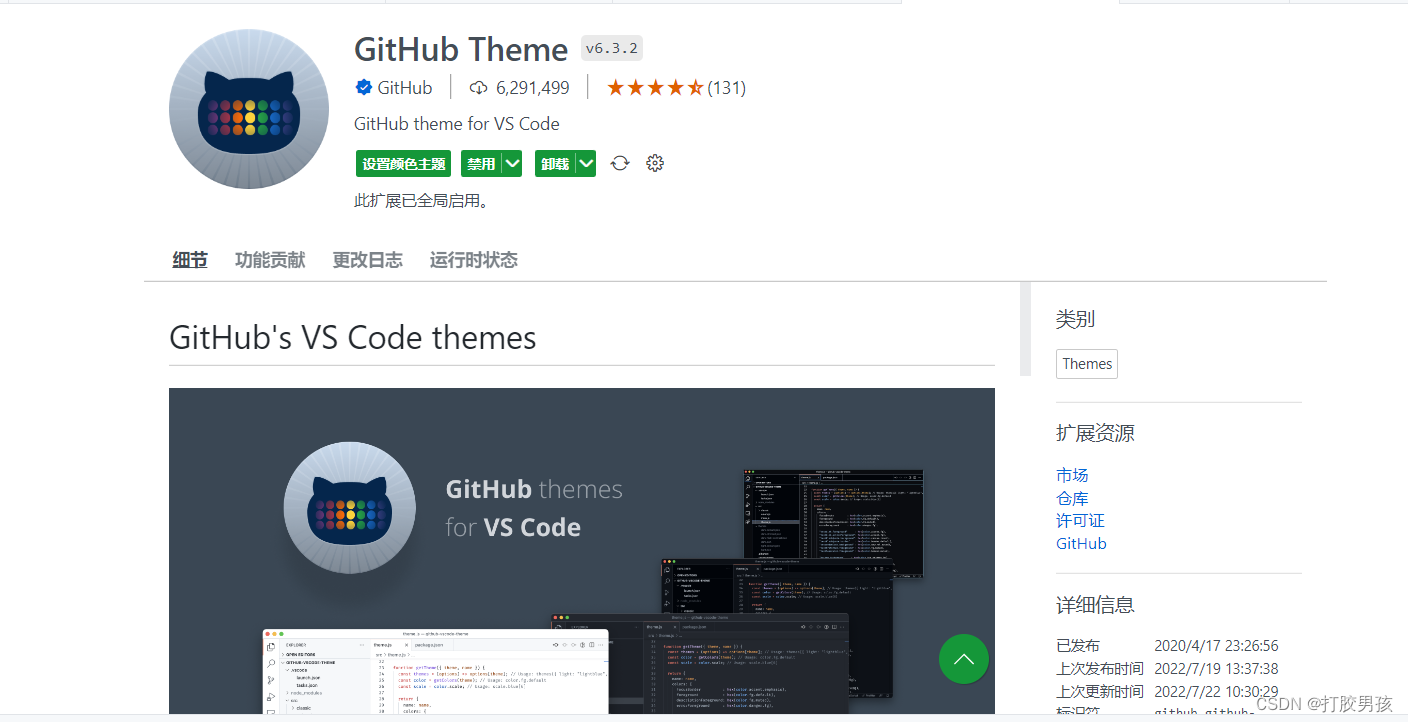Screen dimensions: 1408x722
Task: Click the 'GitHub theme for VS Code' description
Action: point(457,124)
